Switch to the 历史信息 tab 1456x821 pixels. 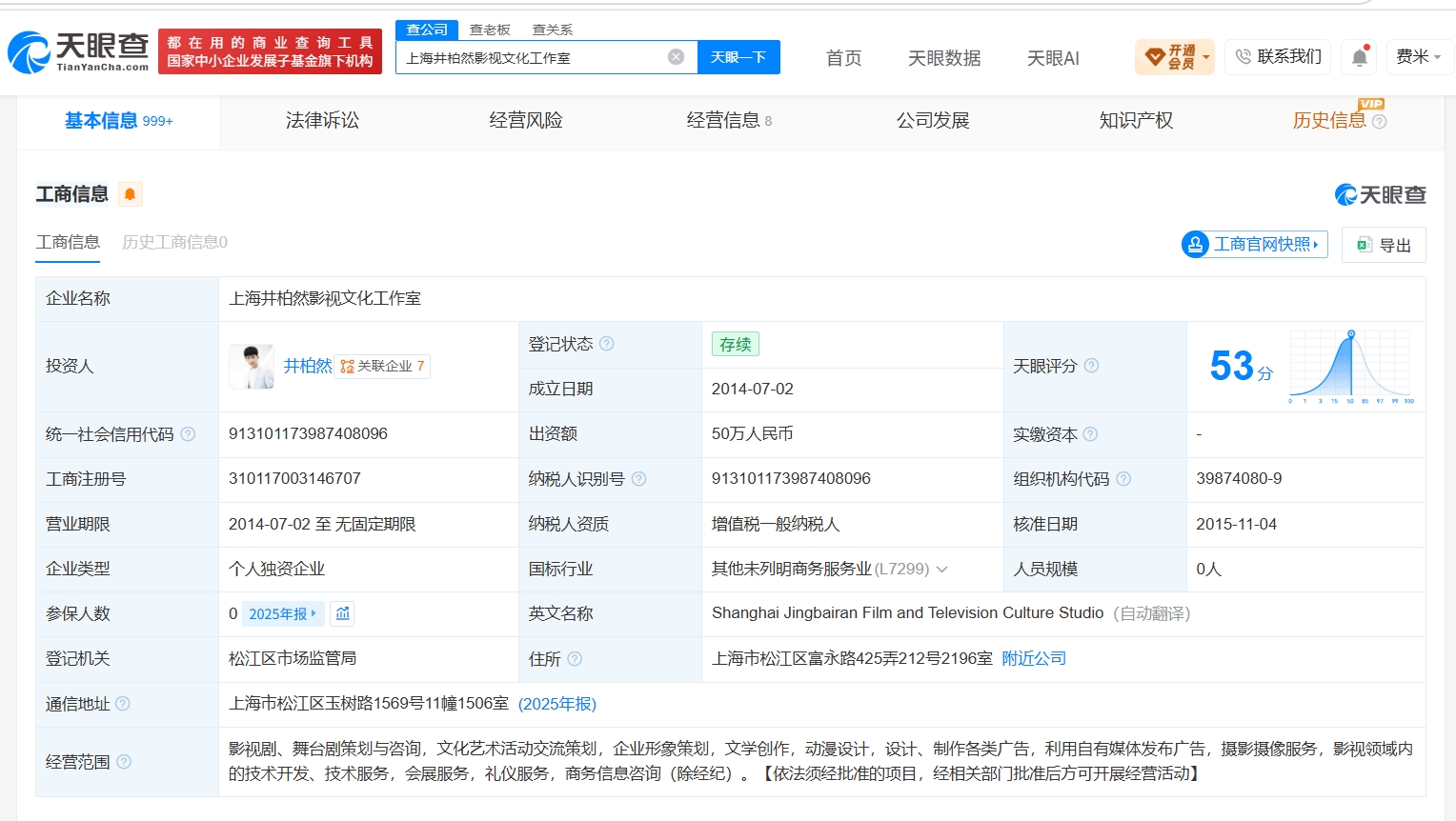coord(1329,121)
